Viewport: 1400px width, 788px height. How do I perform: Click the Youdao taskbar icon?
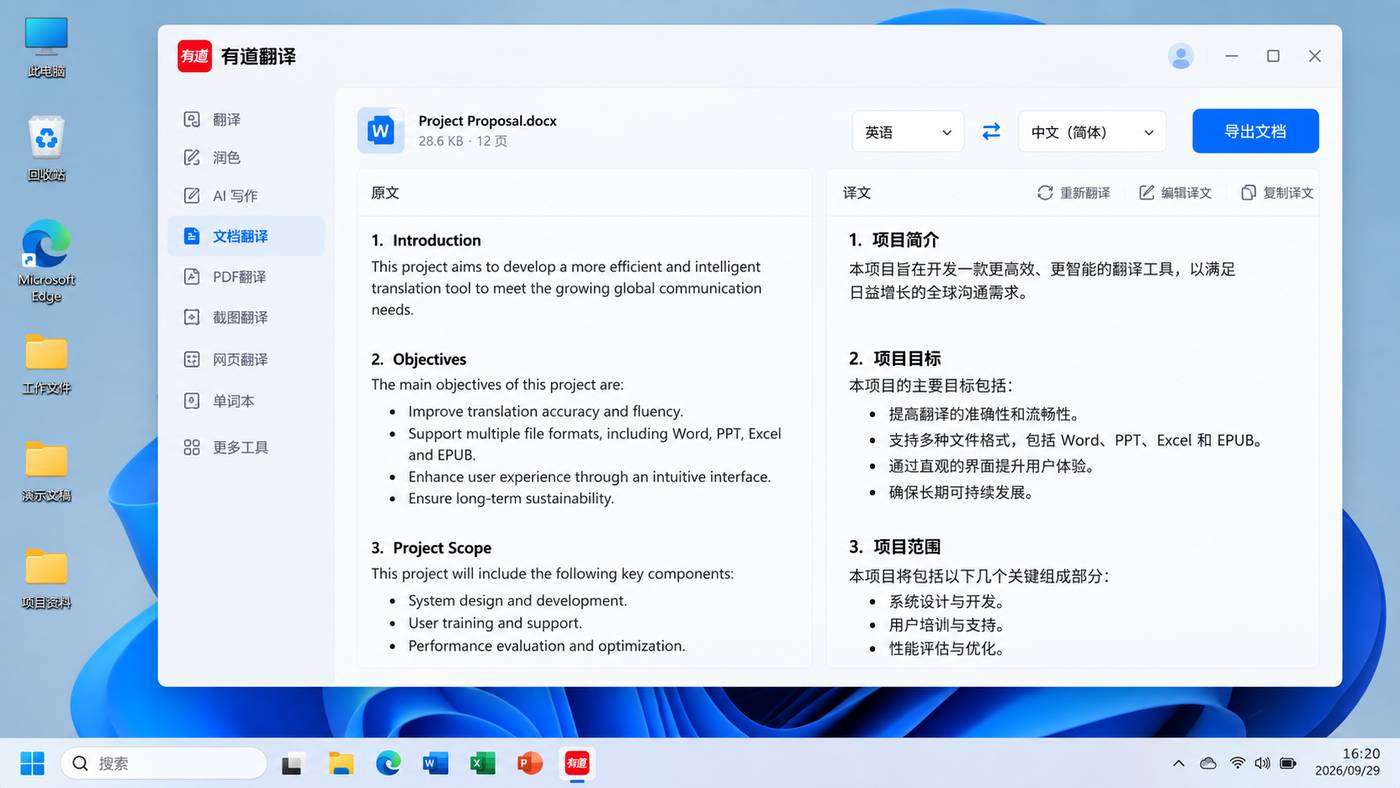[x=577, y=764]
